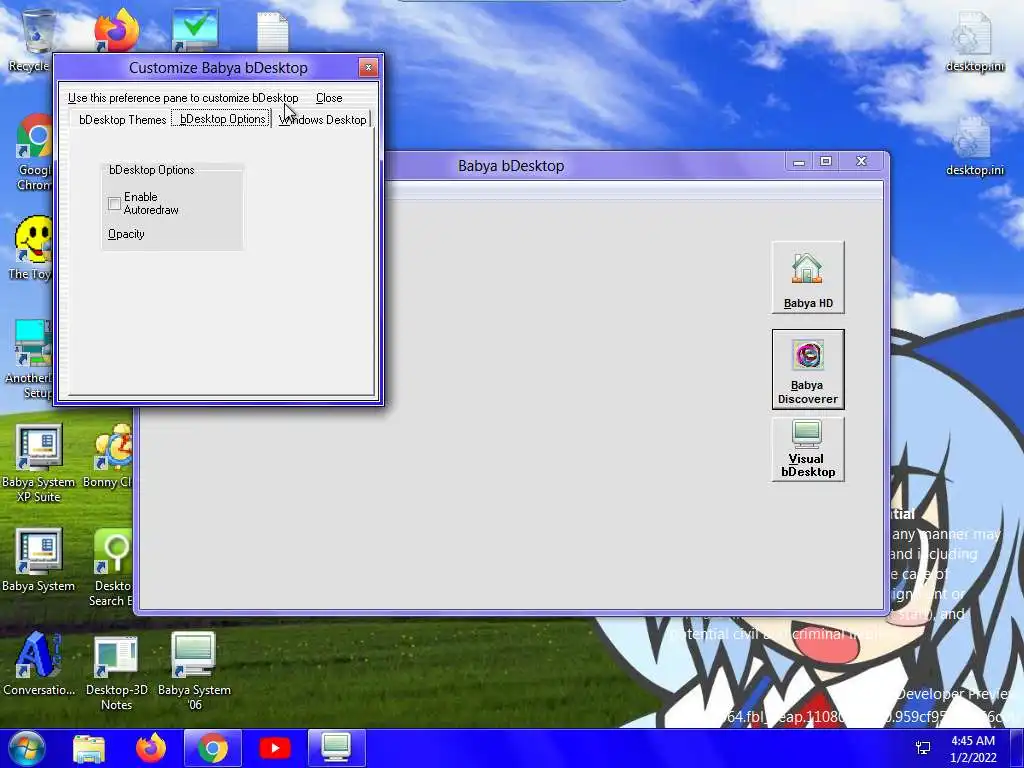Open File Explorer from the taskbar
1024x768 pixels.
tap(89, 748)
